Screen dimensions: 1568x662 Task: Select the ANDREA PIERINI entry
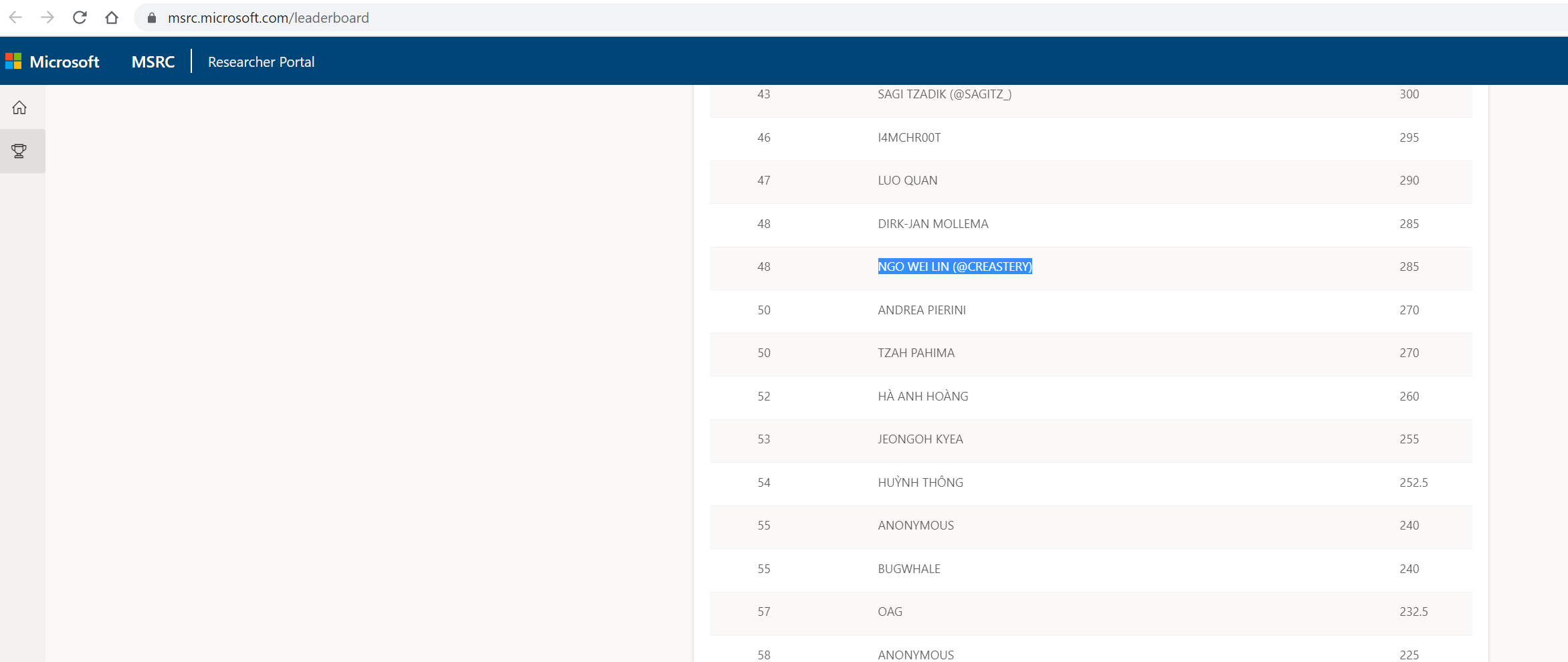coord(922,310)
